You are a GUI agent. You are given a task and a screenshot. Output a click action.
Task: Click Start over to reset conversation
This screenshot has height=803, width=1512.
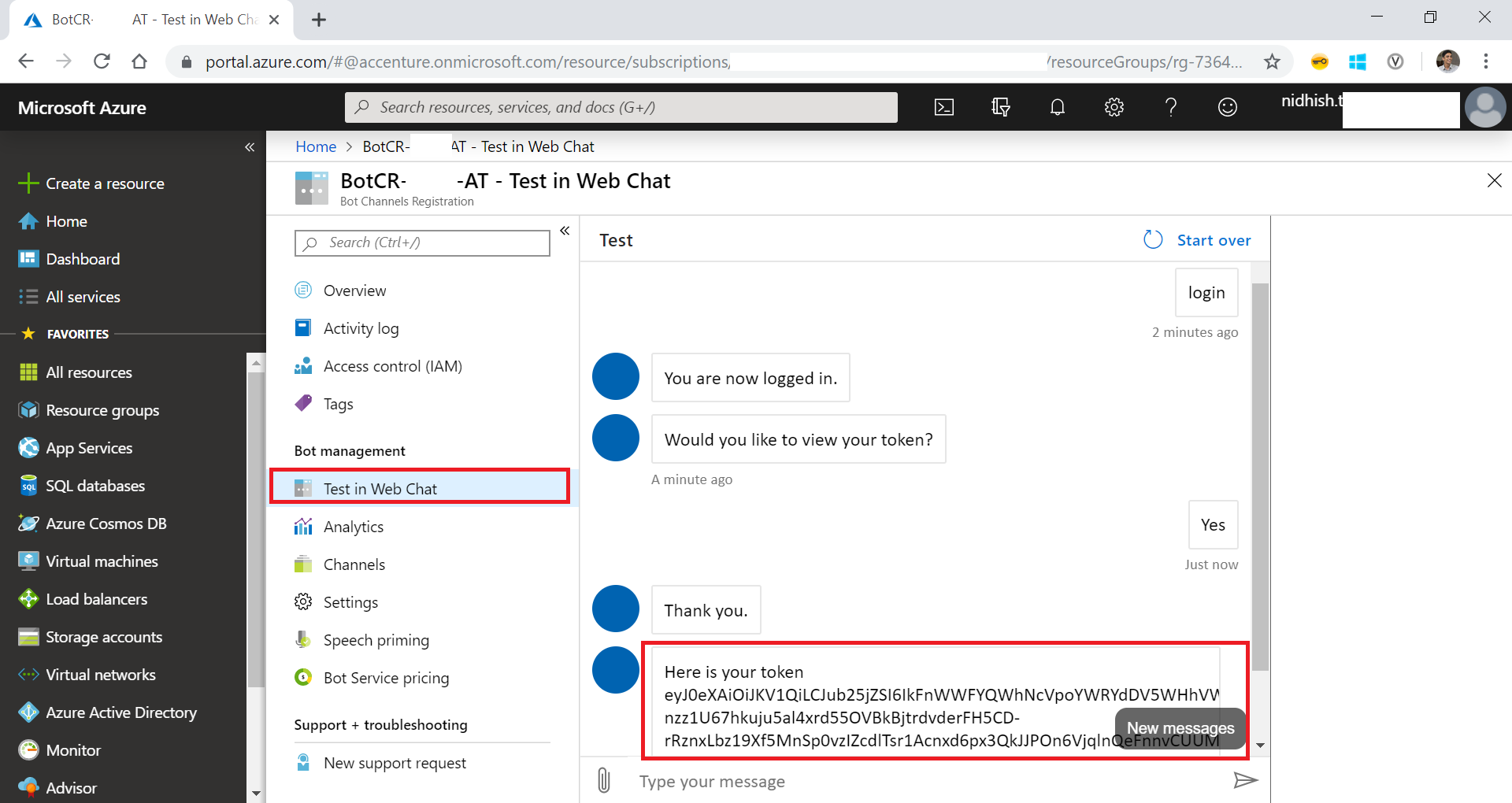(x=1213, y=240)
